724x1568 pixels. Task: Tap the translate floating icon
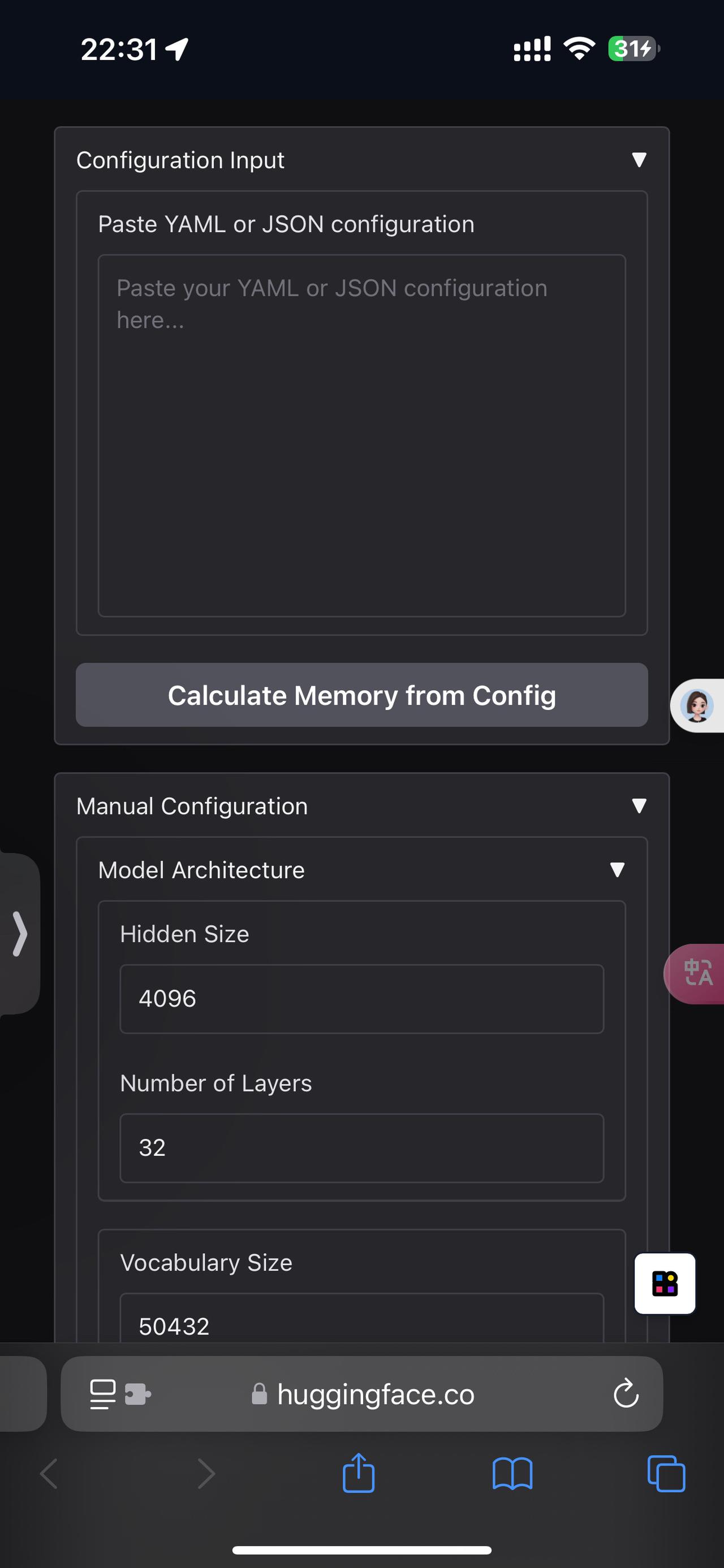click(x=695, y=974)
